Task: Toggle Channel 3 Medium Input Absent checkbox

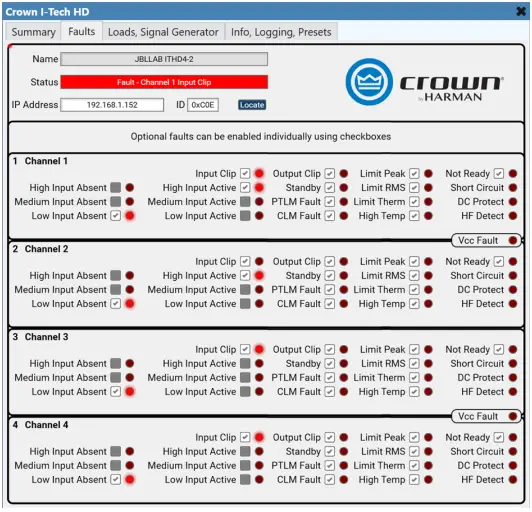Action: point(116,378)
